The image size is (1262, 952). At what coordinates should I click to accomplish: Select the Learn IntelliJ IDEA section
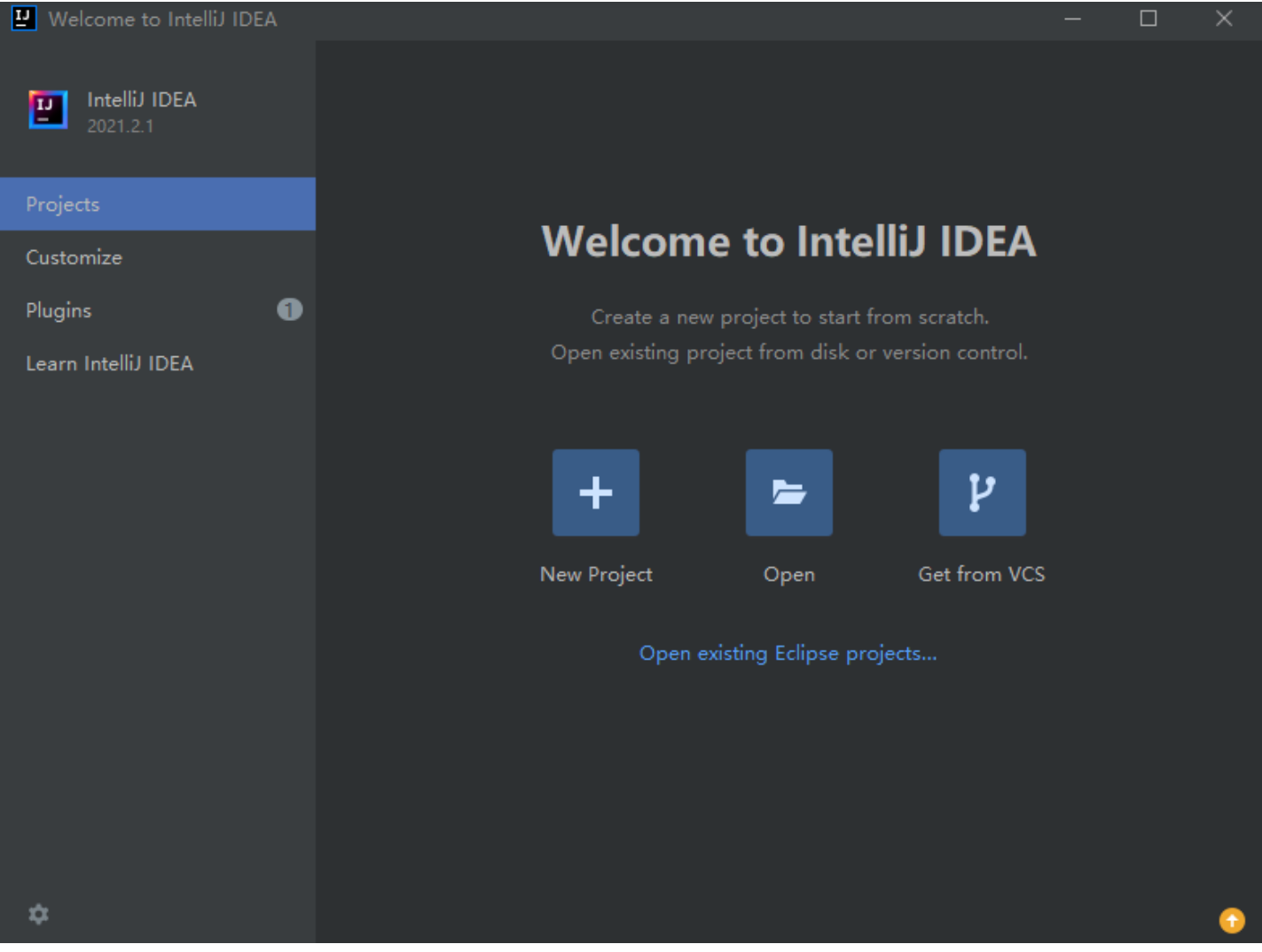[x=111, y=363]
